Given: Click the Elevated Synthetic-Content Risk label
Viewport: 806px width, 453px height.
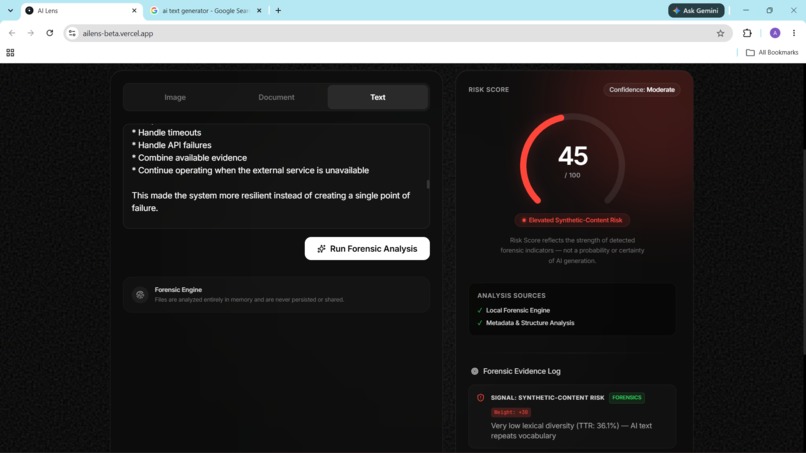Looking at the screenshot, I should pos(572,220).
